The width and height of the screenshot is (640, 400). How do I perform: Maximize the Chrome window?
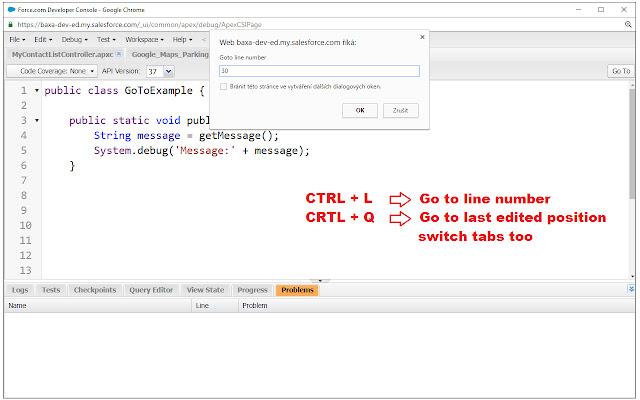(601, 9)
